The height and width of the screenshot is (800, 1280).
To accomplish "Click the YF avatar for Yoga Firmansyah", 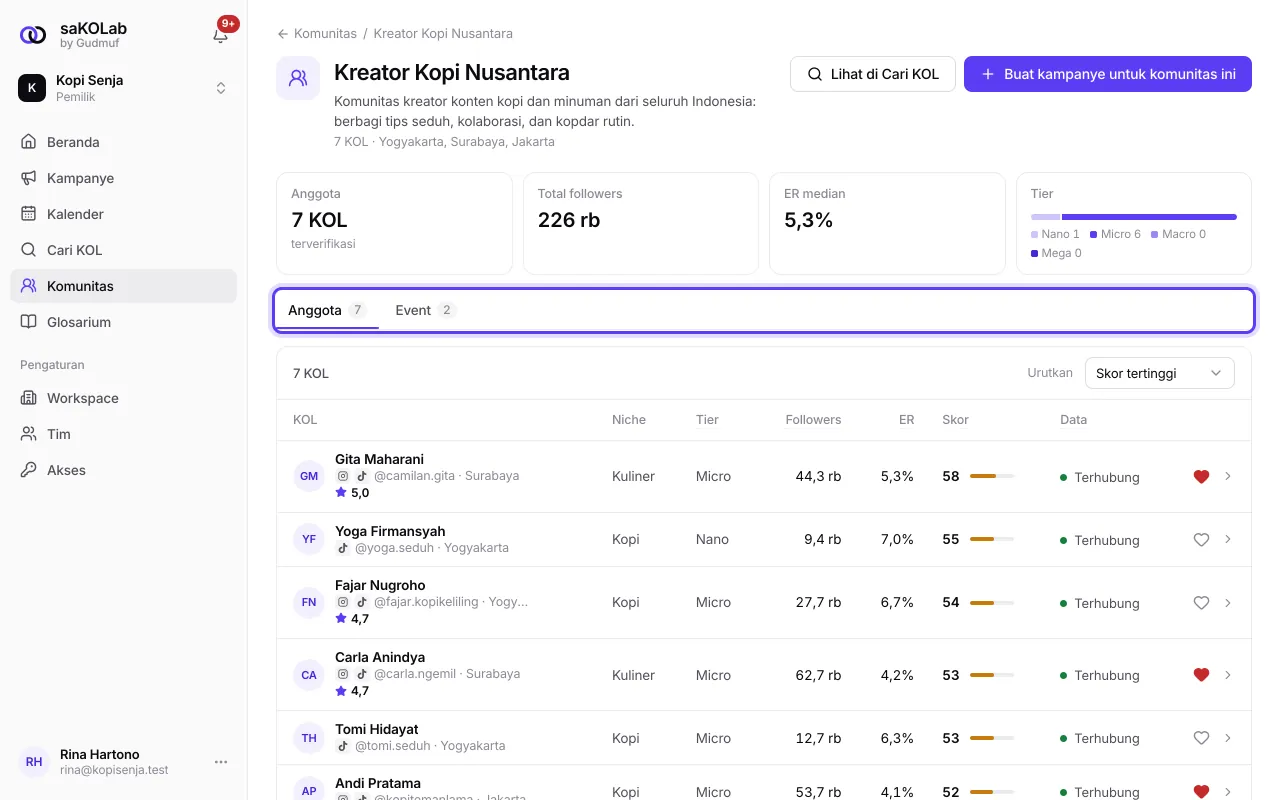I will [x=309, y=539].
